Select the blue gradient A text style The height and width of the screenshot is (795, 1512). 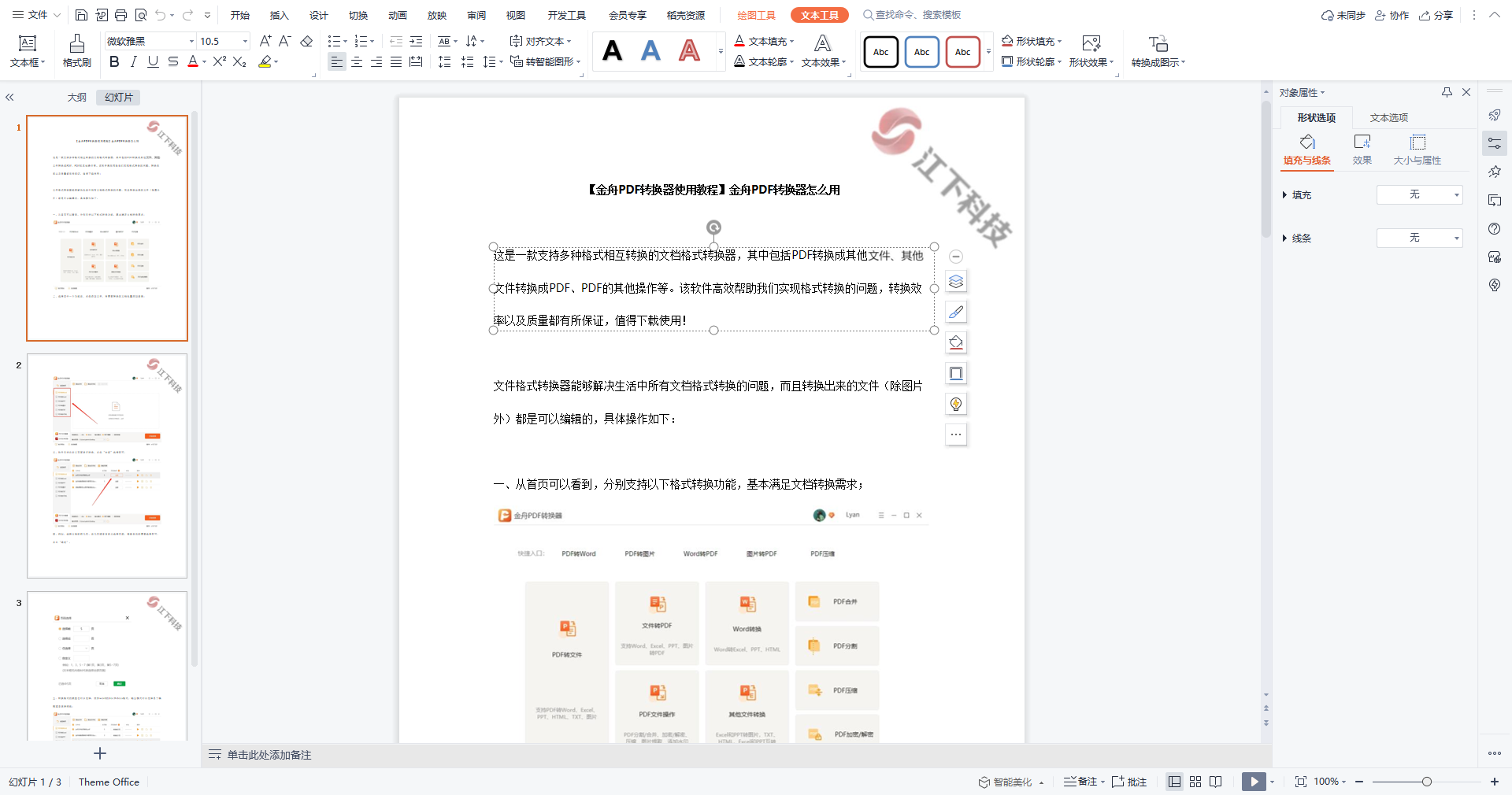650,51
